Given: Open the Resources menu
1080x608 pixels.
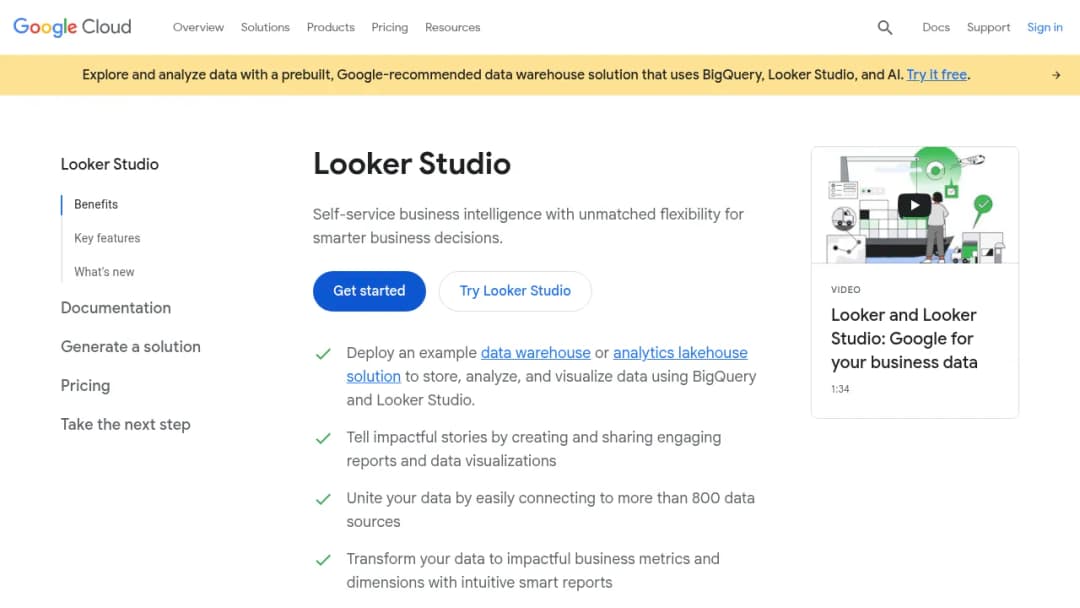Looking at the screenshot, I should click(x=453, y=28).
